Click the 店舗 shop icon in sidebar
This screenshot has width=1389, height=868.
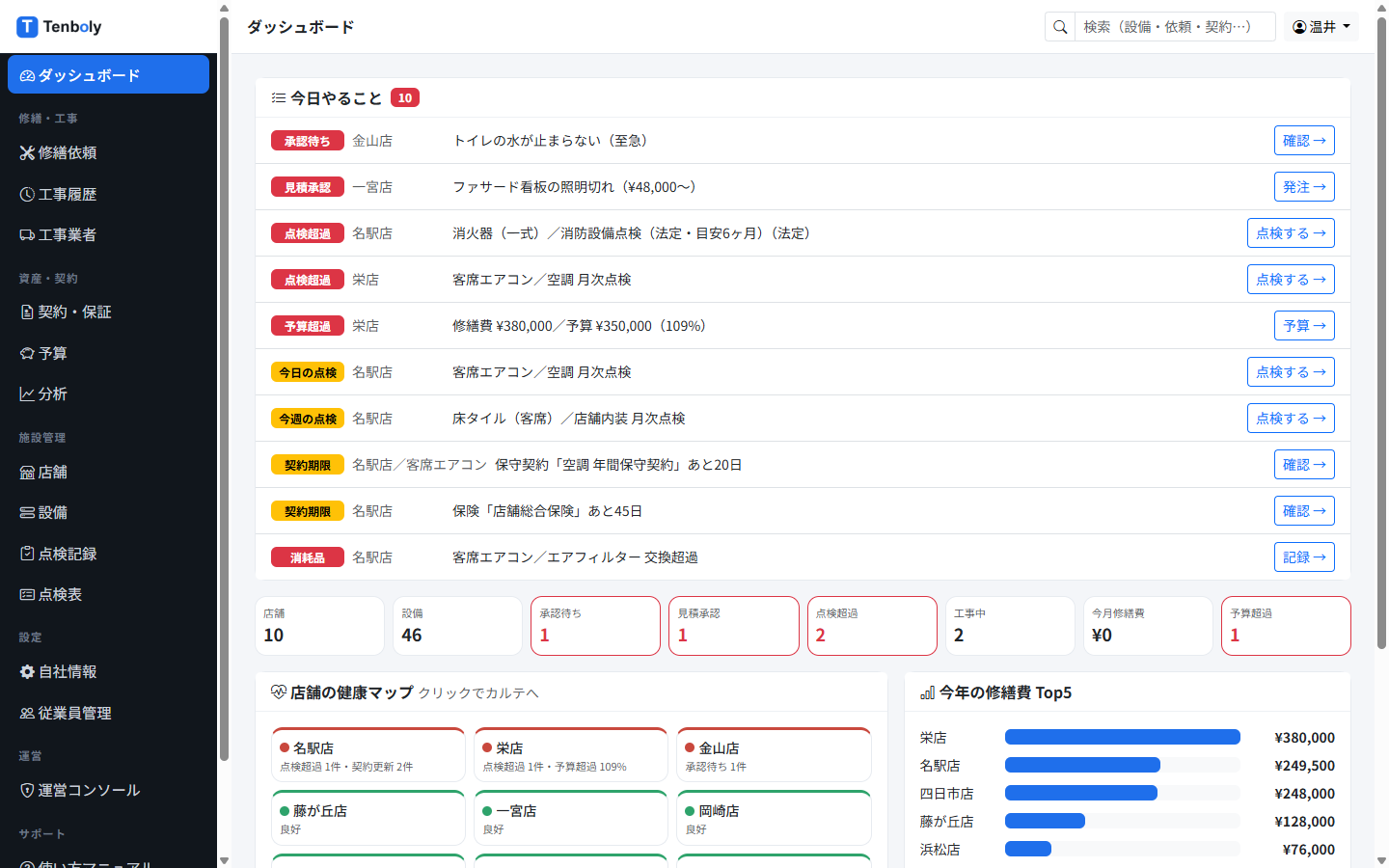click(27, 472)
